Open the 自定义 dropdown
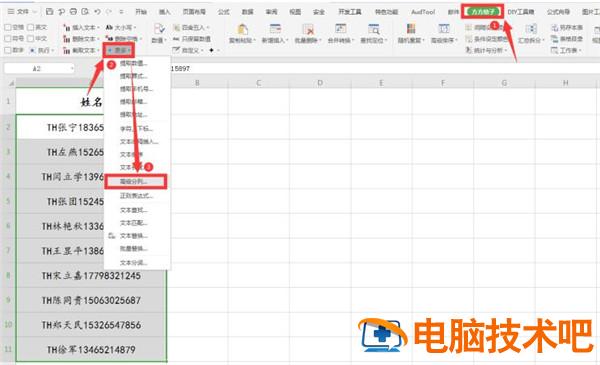 click(x=188, y=50)
